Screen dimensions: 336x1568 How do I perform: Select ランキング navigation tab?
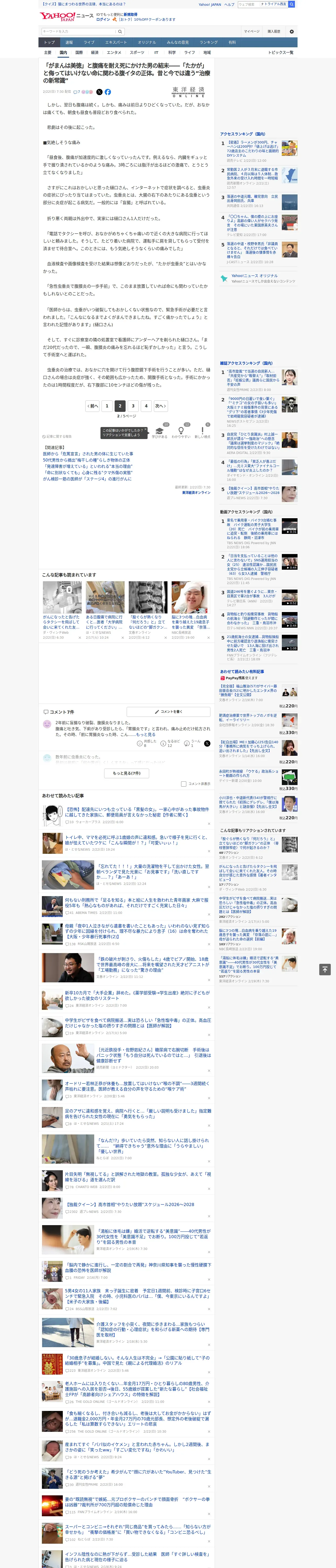click(209, 43)
